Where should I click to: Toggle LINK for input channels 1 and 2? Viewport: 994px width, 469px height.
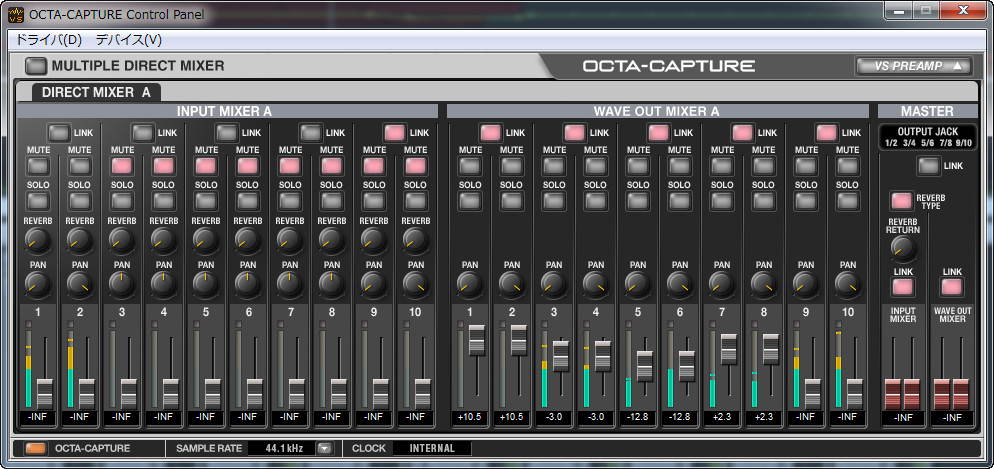point(60,132)
